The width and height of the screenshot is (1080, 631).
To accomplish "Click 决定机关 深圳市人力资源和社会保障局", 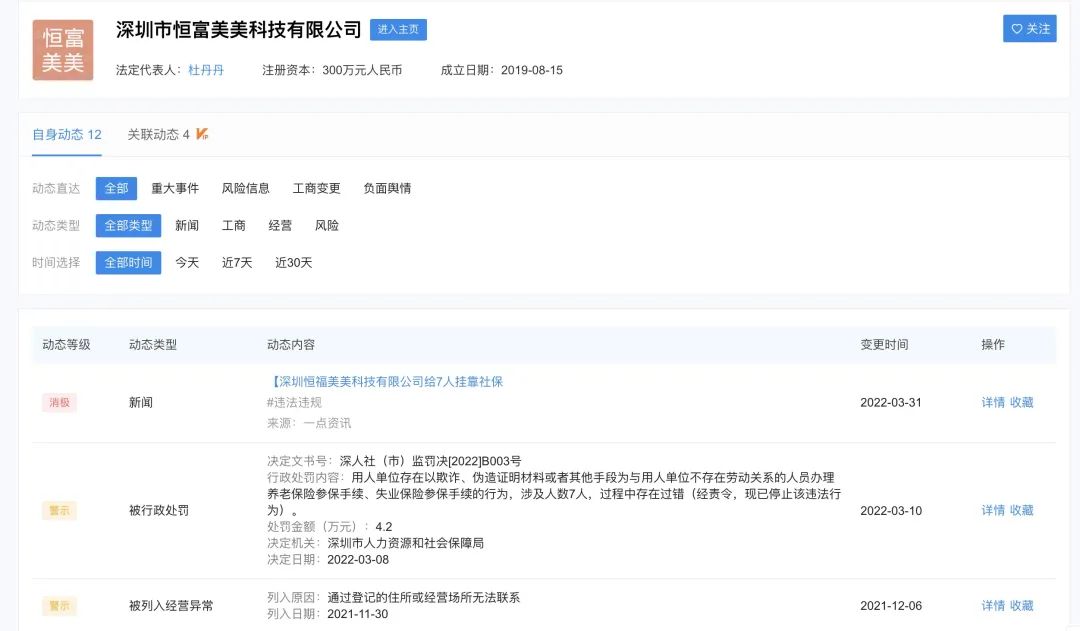I will point(375,543).
